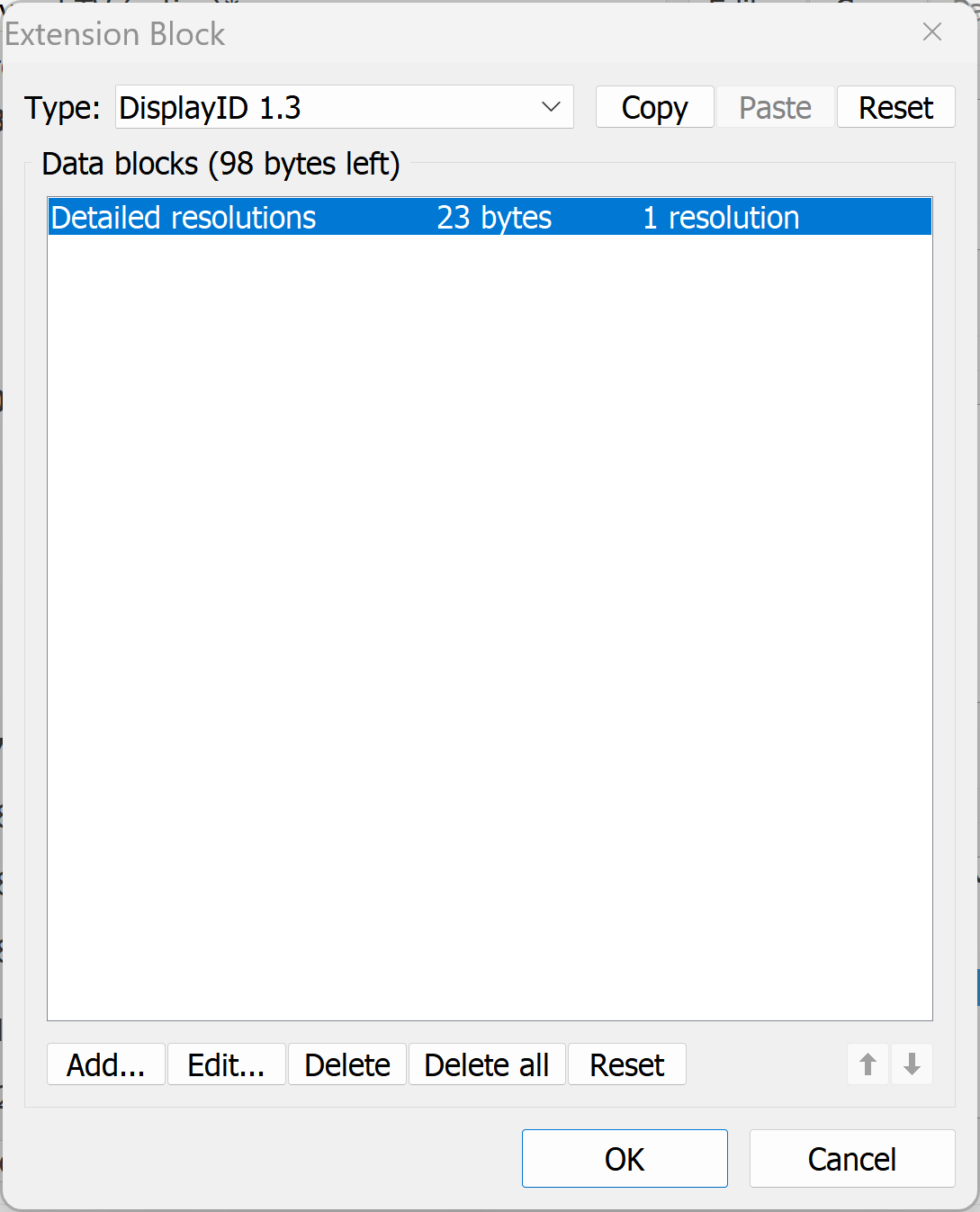
Task: Edit the selected data block
Action: (227, 1064)
